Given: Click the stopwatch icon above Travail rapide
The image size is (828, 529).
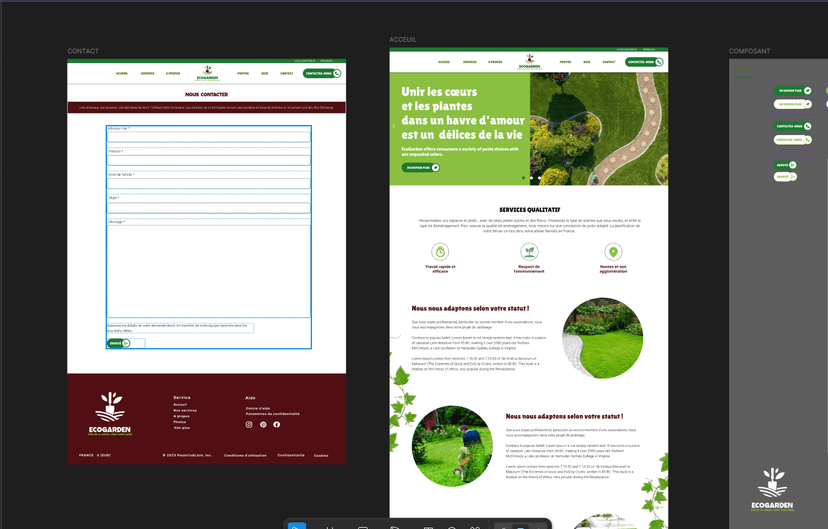Looking at the screenshot, I should [440, 252].
